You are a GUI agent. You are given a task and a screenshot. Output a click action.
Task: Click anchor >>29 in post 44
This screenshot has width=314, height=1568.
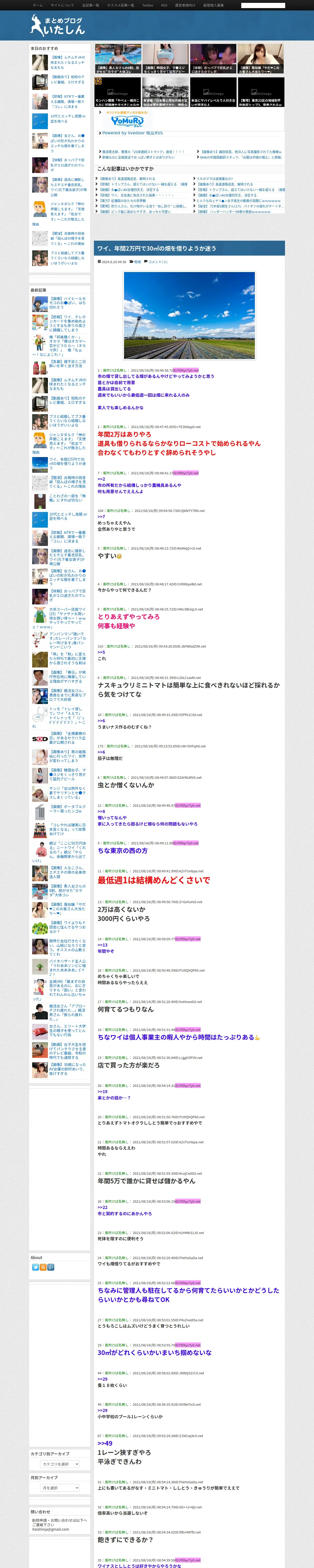(102, 1379)
